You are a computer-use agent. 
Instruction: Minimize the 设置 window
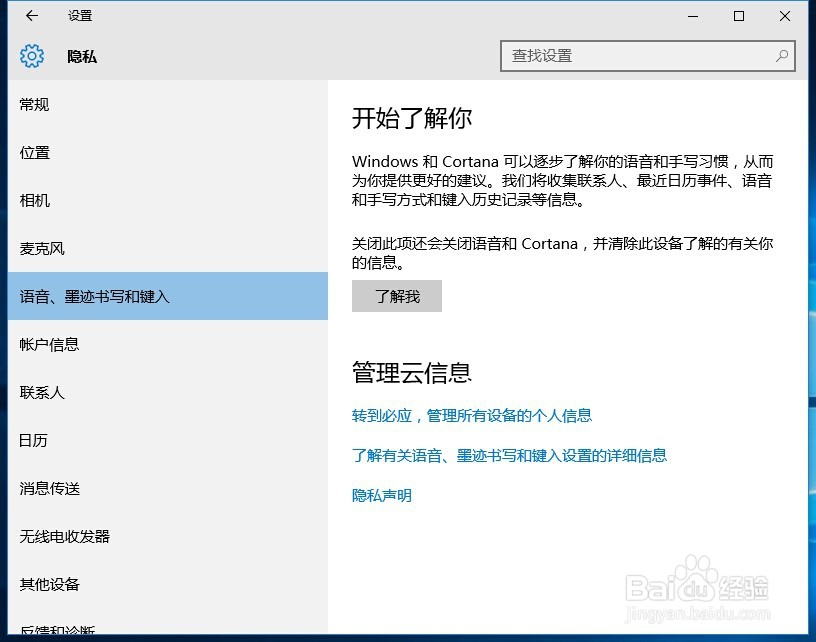[693, 16]
